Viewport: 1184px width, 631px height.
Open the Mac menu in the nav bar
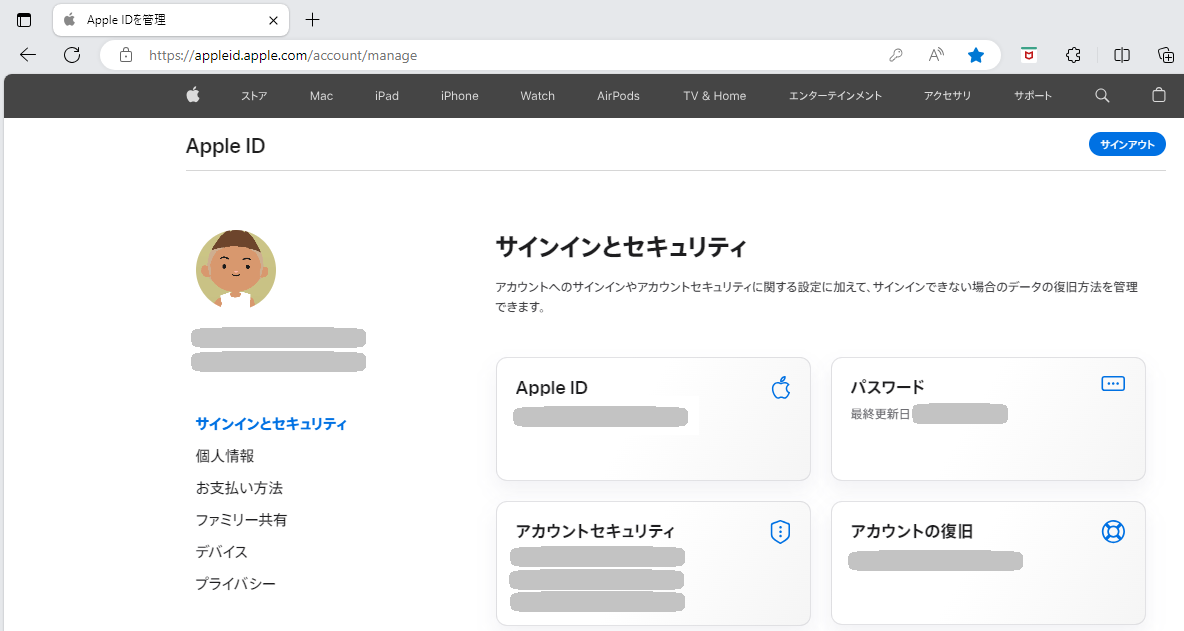pyautogui.click(x=321, y=96)
